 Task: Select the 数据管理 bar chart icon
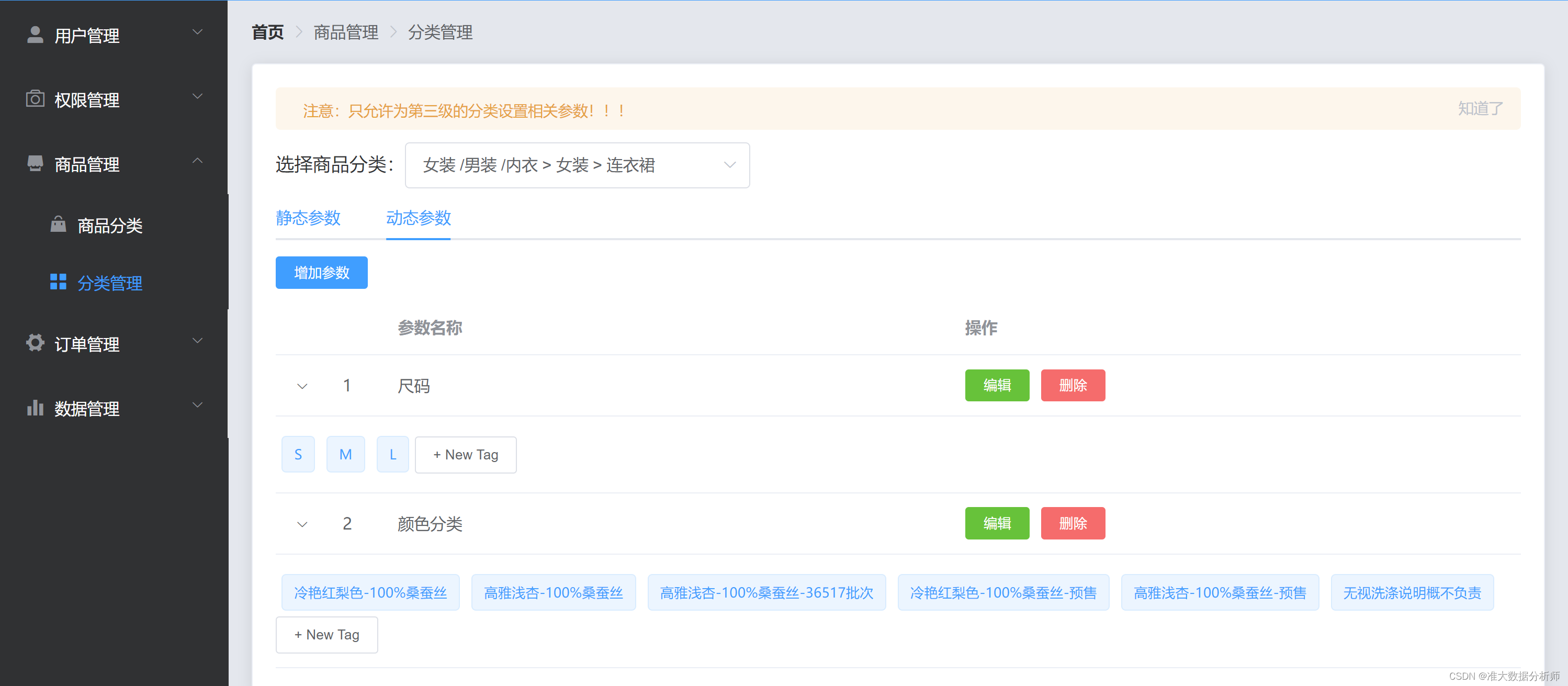tap(35, 408)
